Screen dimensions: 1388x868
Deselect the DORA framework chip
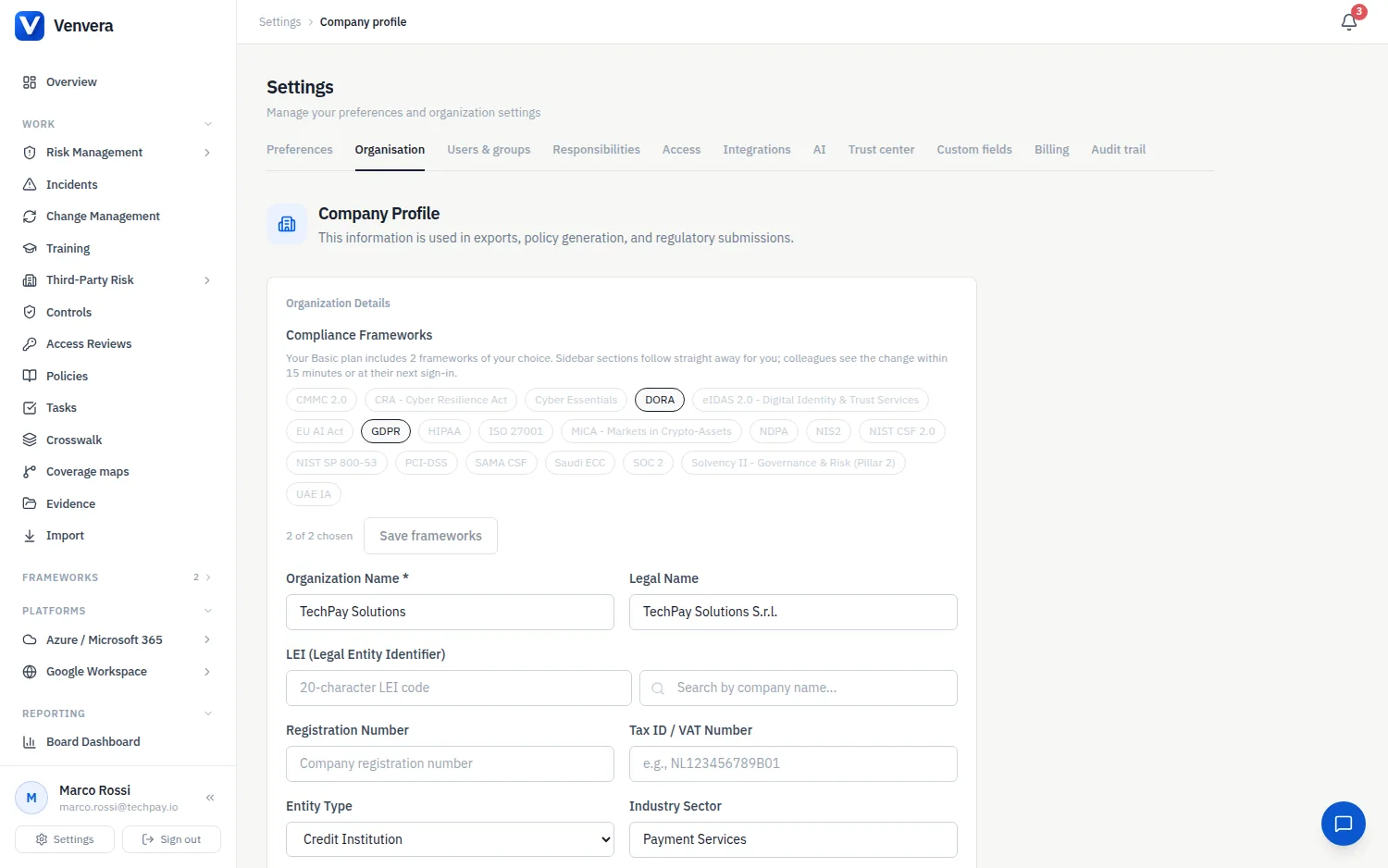660,400
